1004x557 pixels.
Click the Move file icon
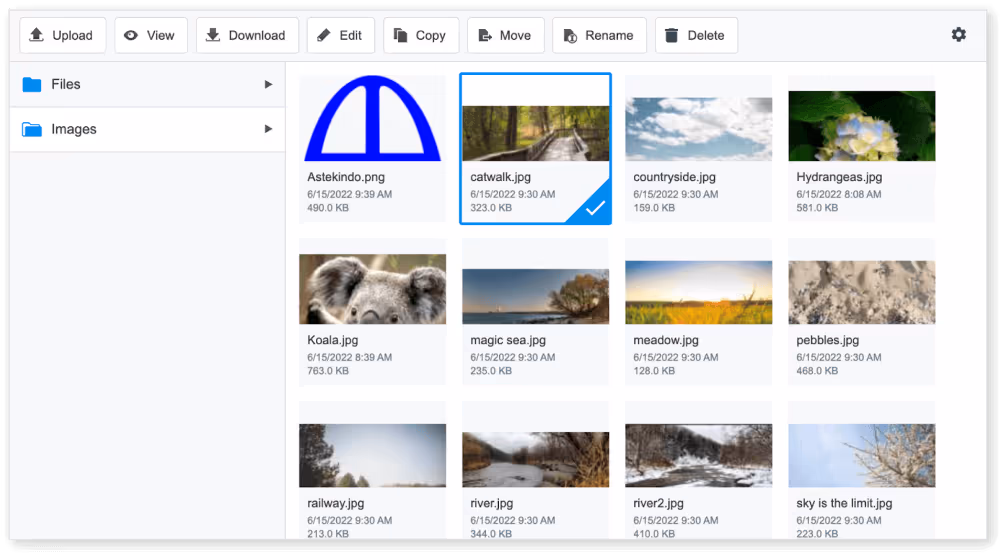click(484, 35)
